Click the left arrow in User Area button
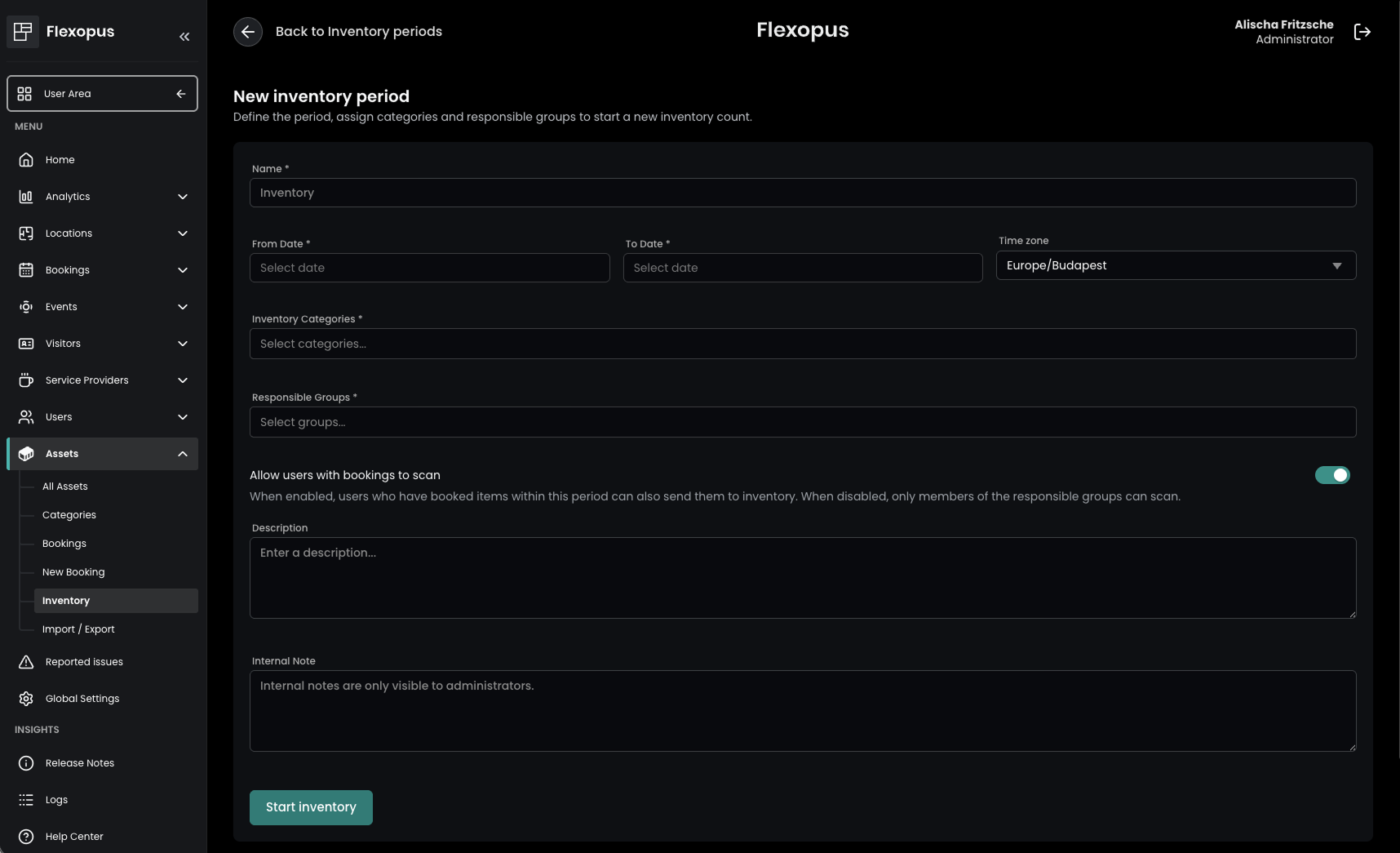The height and width of the screenshot is (853, 1400). (181, 94)
